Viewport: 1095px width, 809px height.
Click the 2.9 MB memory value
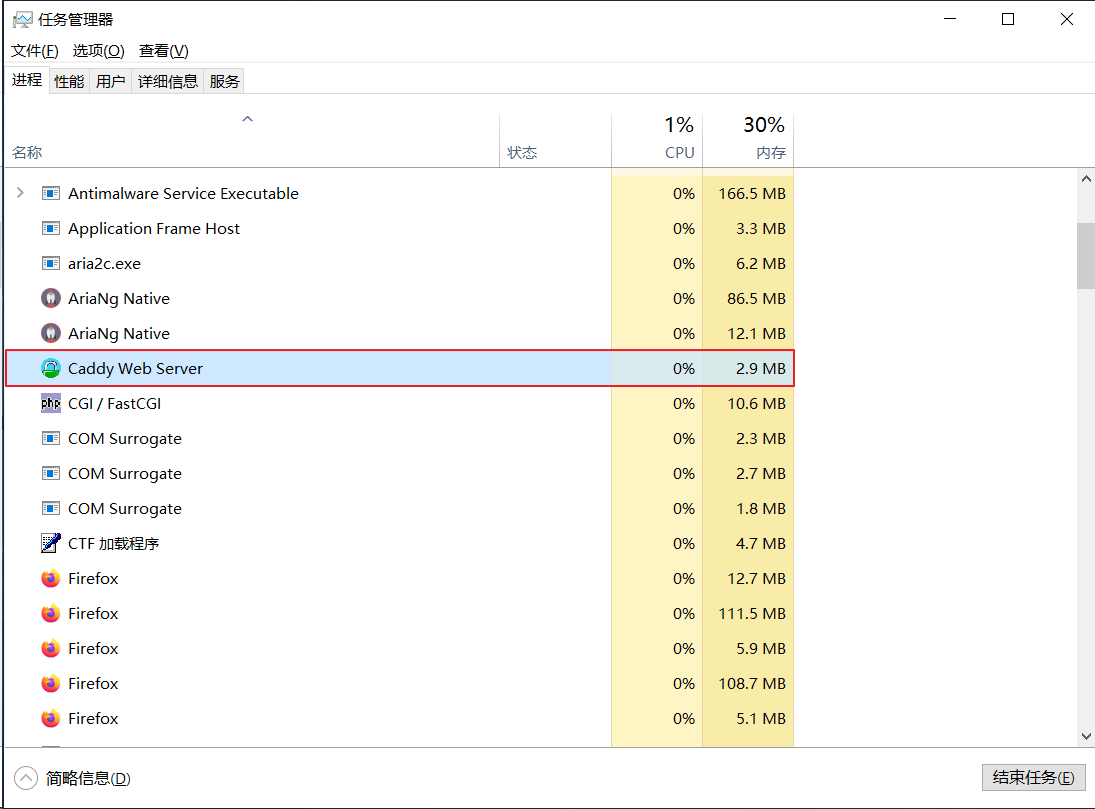point(760,368)
